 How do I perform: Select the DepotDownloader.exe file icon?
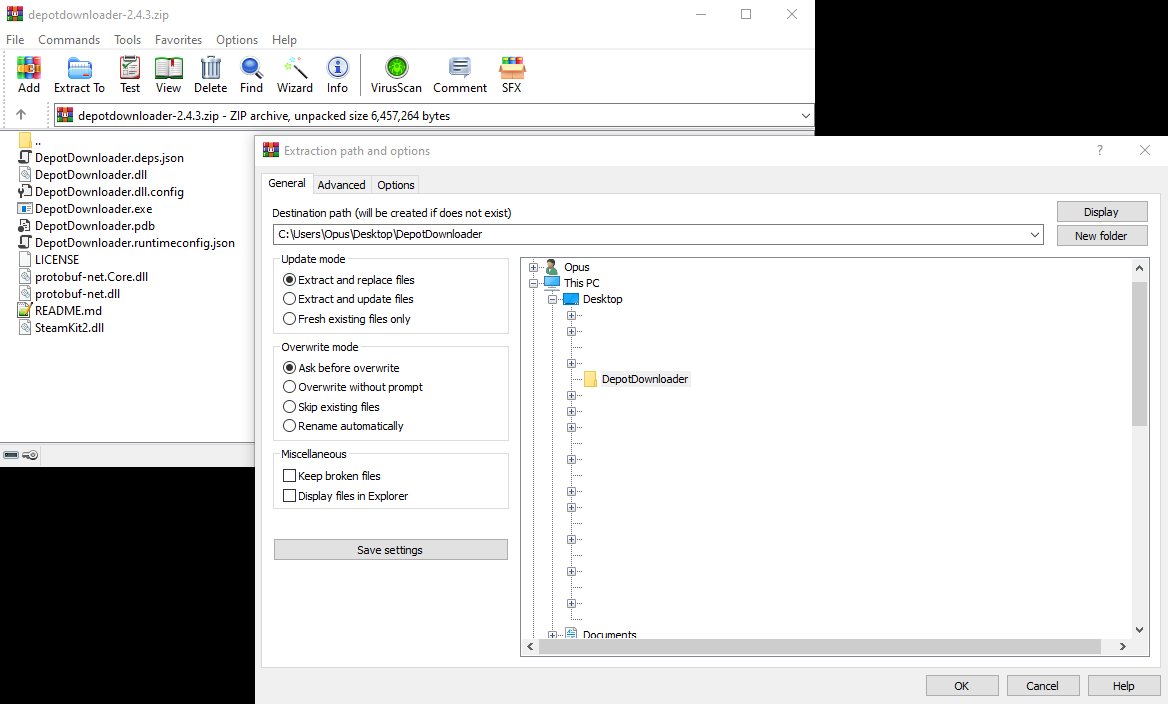25,209
